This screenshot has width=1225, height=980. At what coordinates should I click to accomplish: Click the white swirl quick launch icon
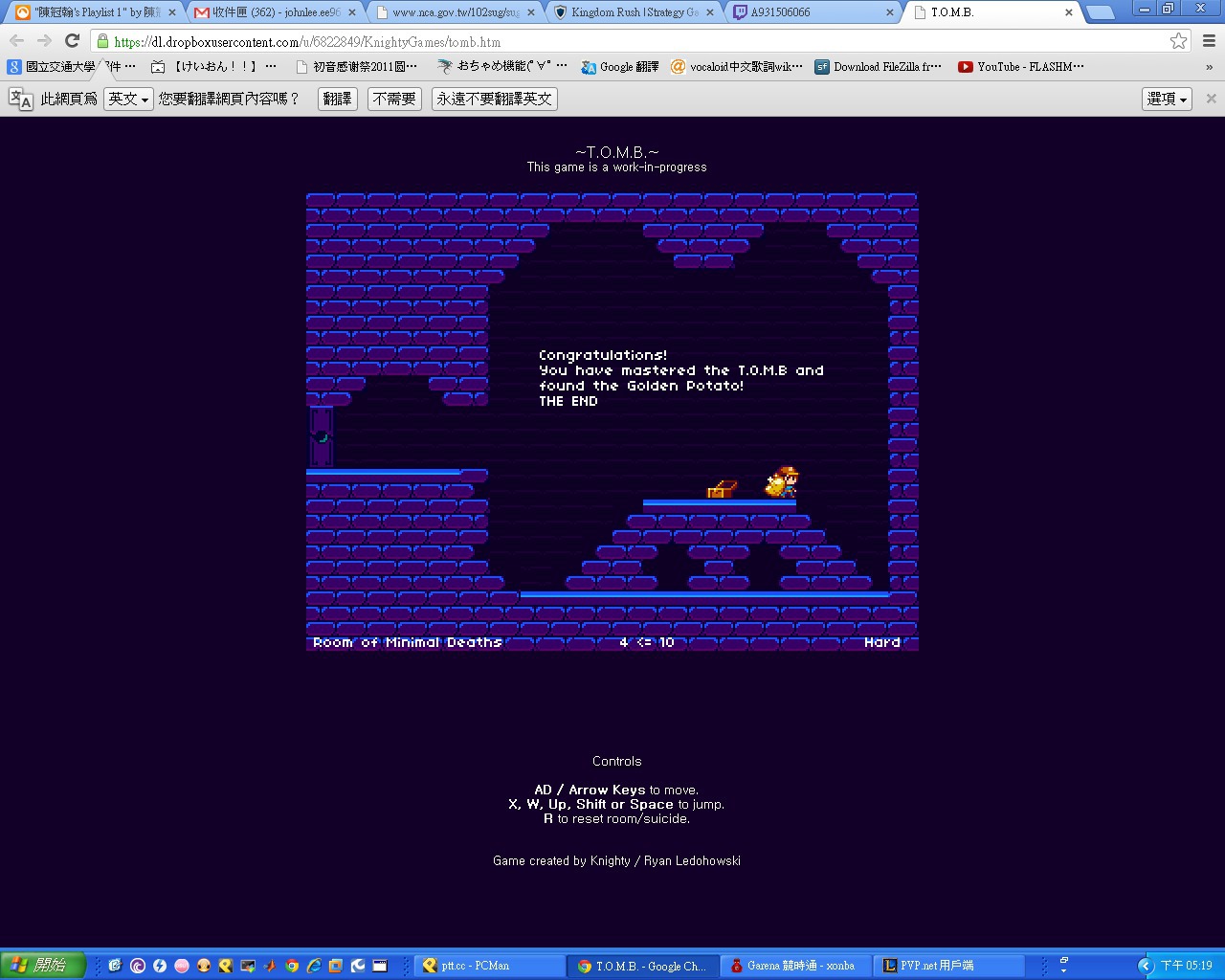(358, 966)
